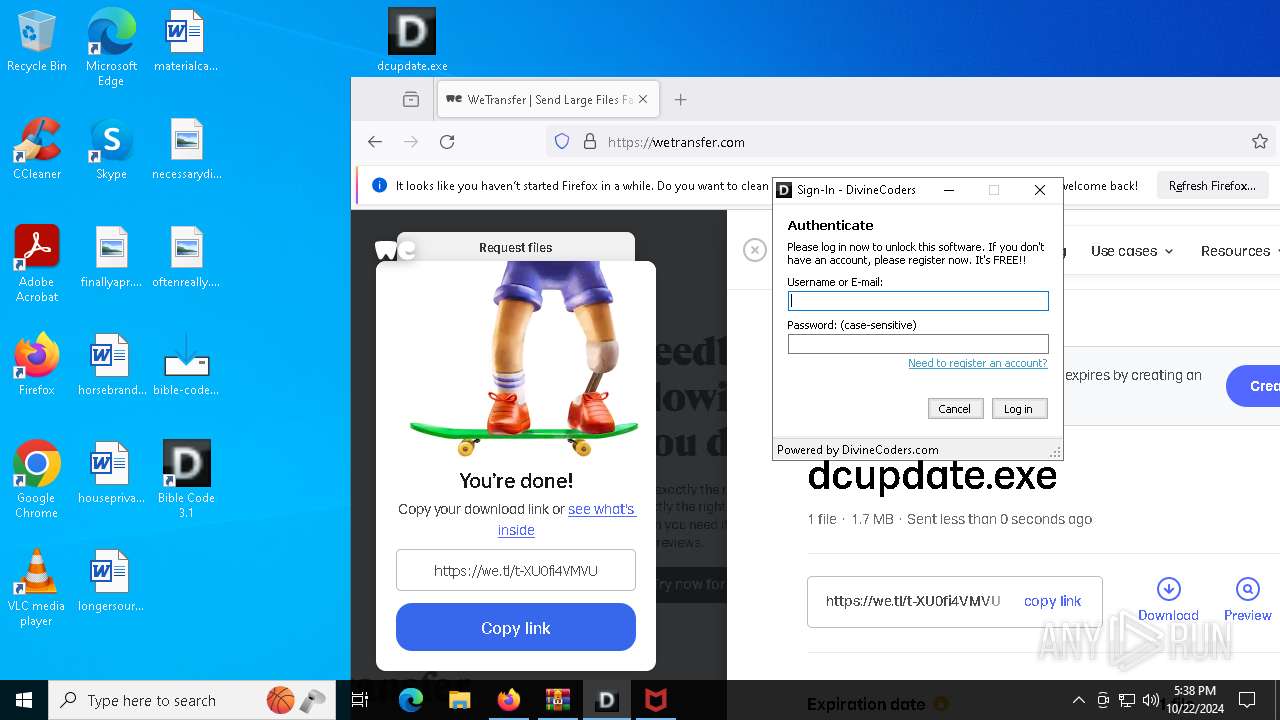This screenshot has width=1280, height=720.
Task: Select the housepriva... Word document icon
Action: [x=111, y=473]
